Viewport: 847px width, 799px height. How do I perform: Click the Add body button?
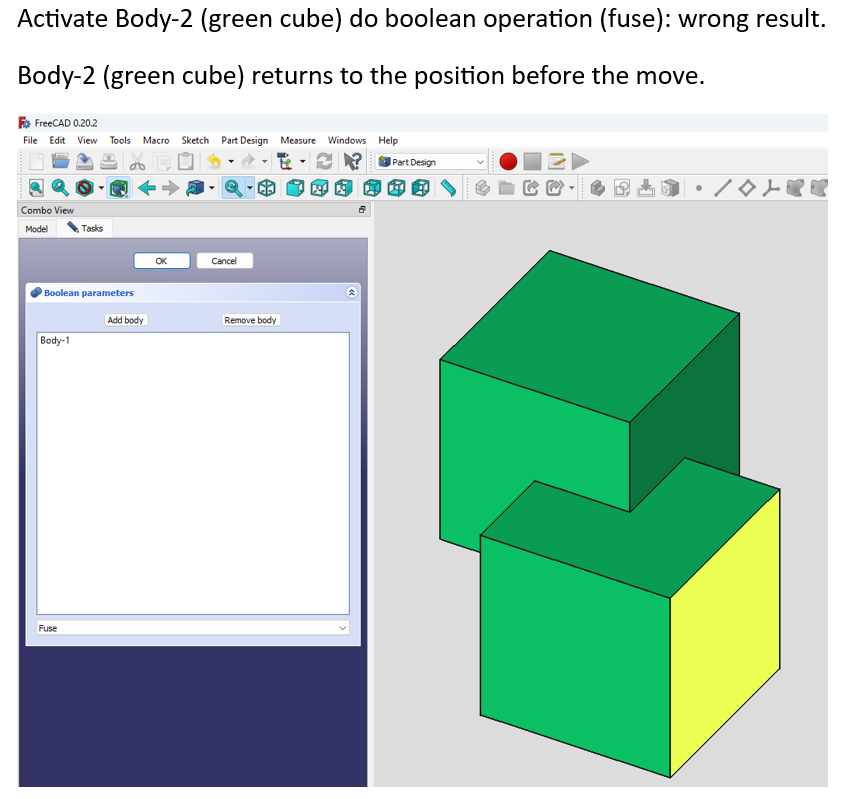tap(126, 319)
